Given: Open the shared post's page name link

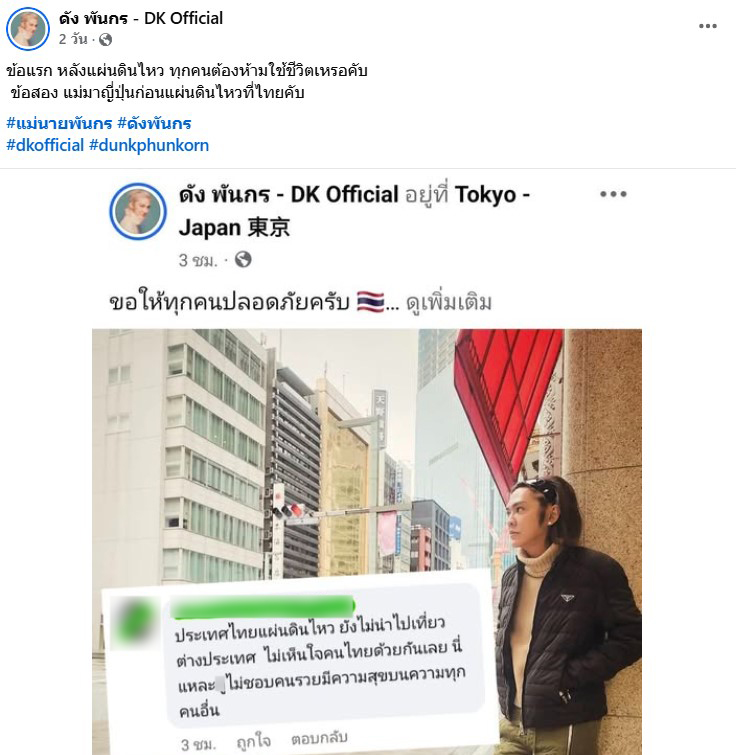Looking at the screenshot, I should [x=289, y=195].
